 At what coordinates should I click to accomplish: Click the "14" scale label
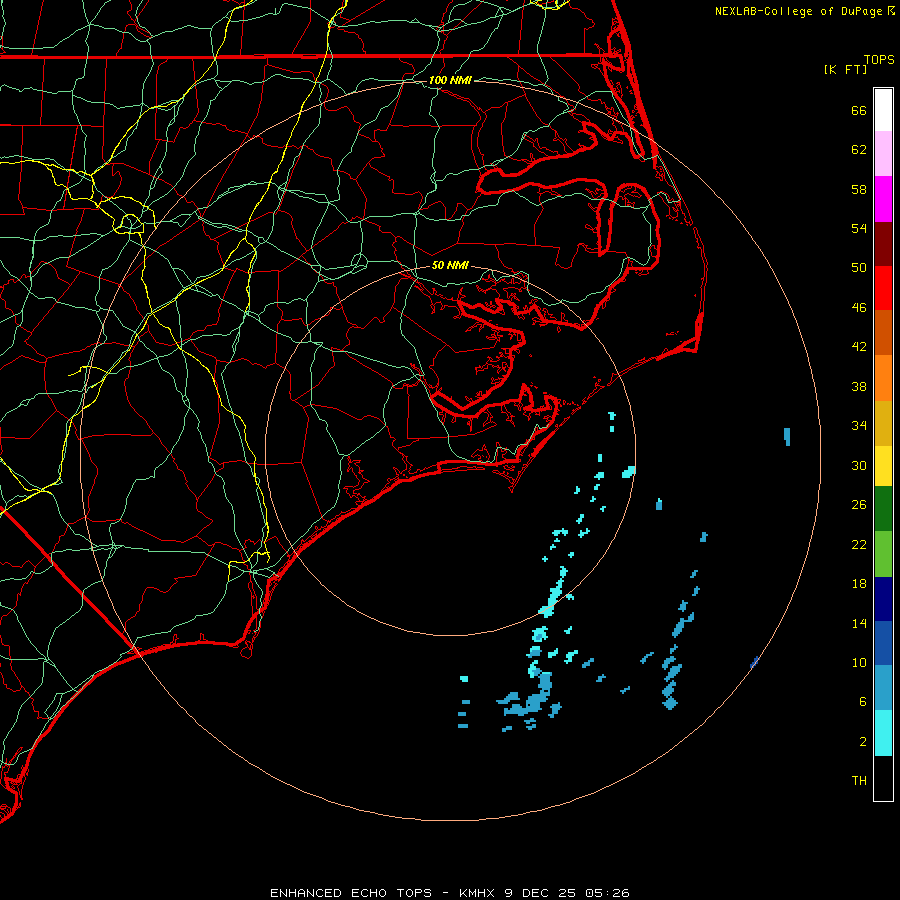click(859, 623)
